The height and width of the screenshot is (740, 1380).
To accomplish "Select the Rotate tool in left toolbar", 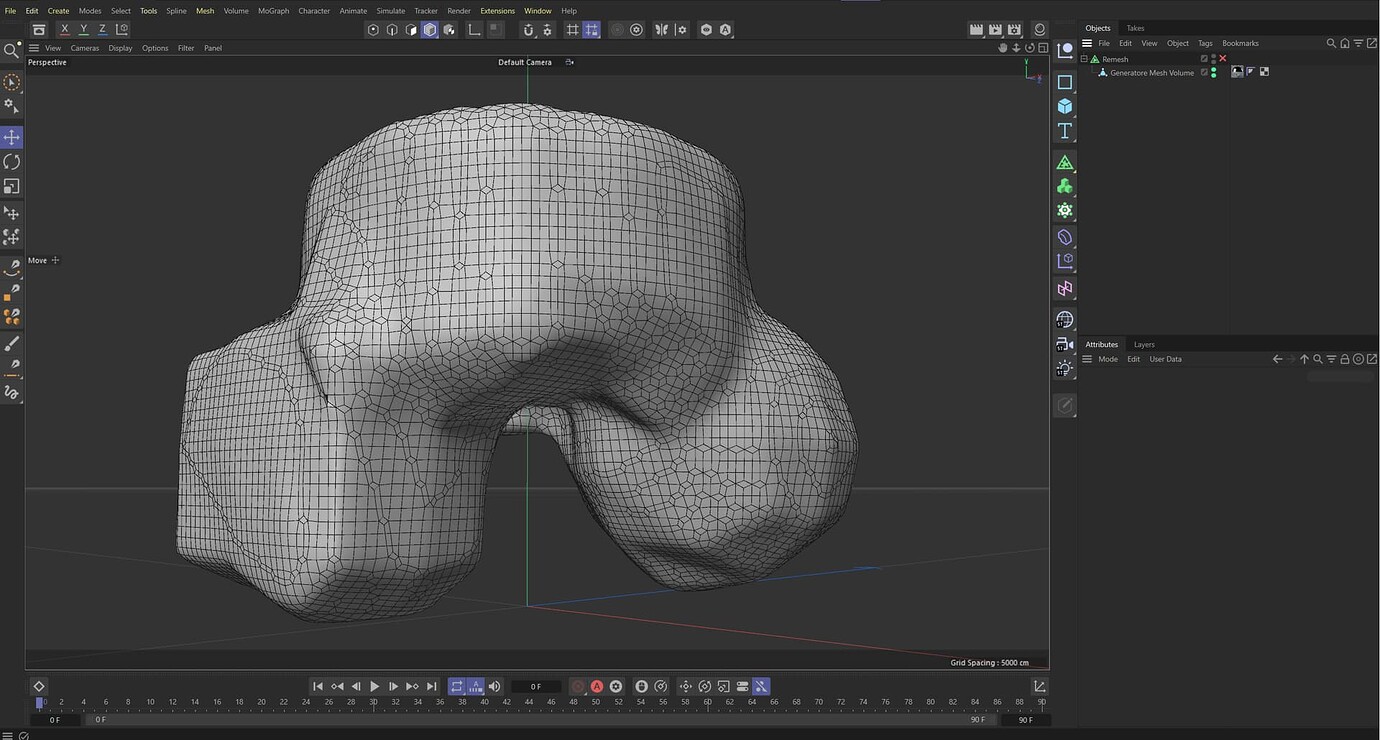I will (x=12, y=162).
